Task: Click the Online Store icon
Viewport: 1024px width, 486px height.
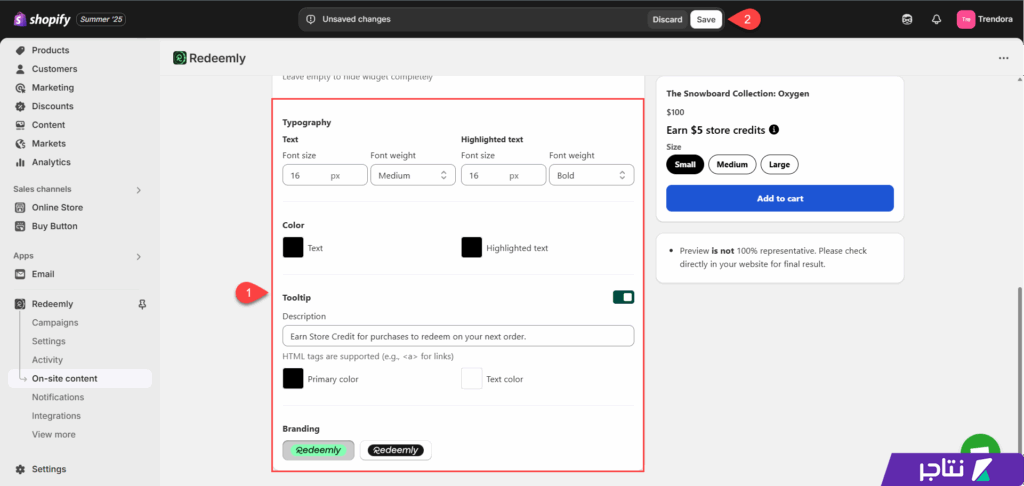Action: pos(20,208)
